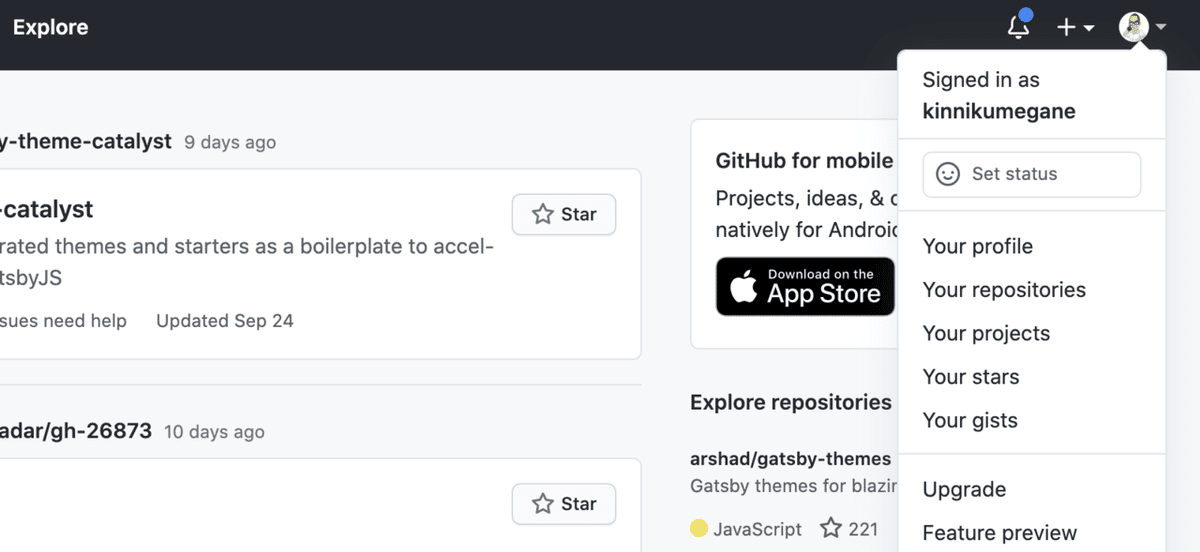Click the plus create-new icon
Image resolution: width=1200 pixels, height=552 pixels.
[x=1066, y=28]
